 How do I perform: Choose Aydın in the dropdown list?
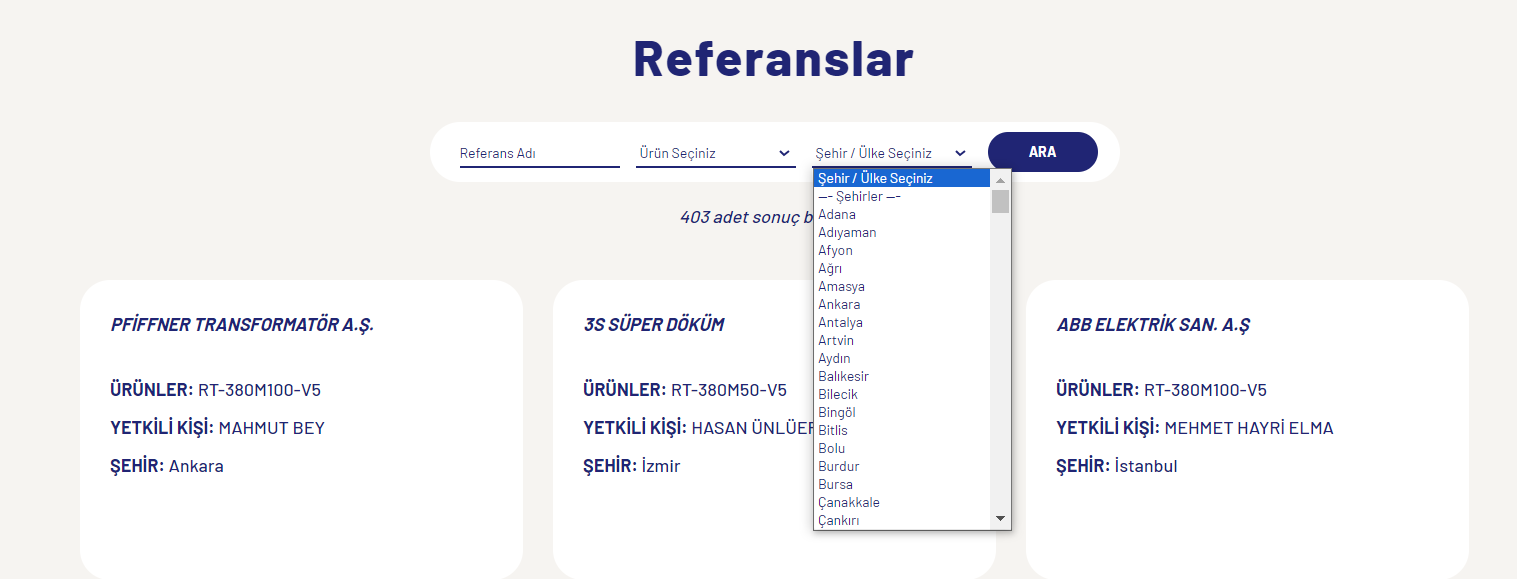click(x=902, y=358)
